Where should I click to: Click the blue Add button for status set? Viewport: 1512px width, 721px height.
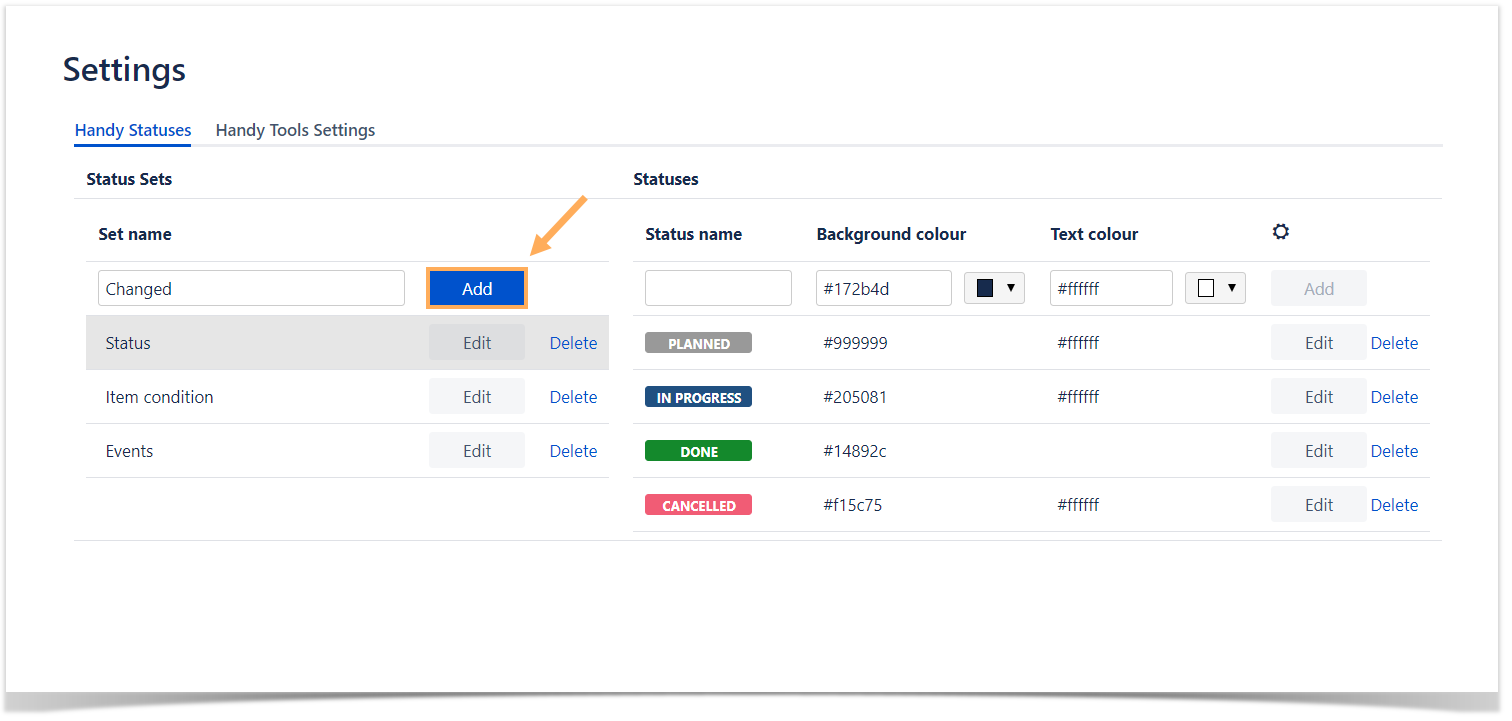[x=477, y=288]
